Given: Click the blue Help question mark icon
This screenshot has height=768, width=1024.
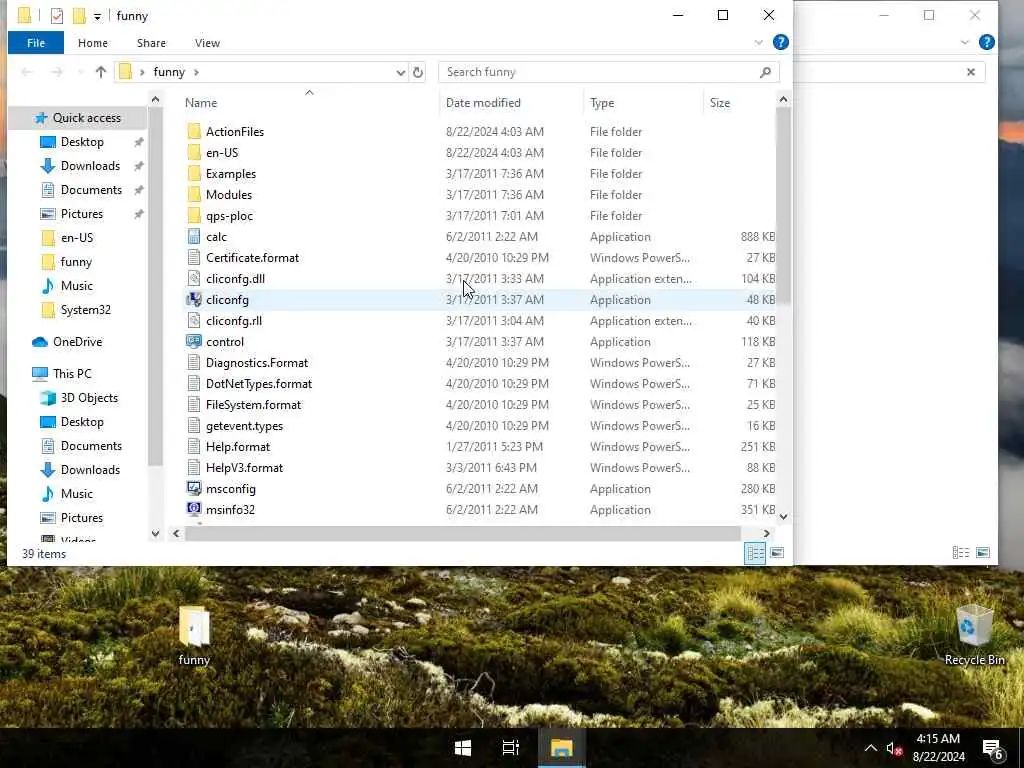Looking at the screenshot, I should pos(780,42).
